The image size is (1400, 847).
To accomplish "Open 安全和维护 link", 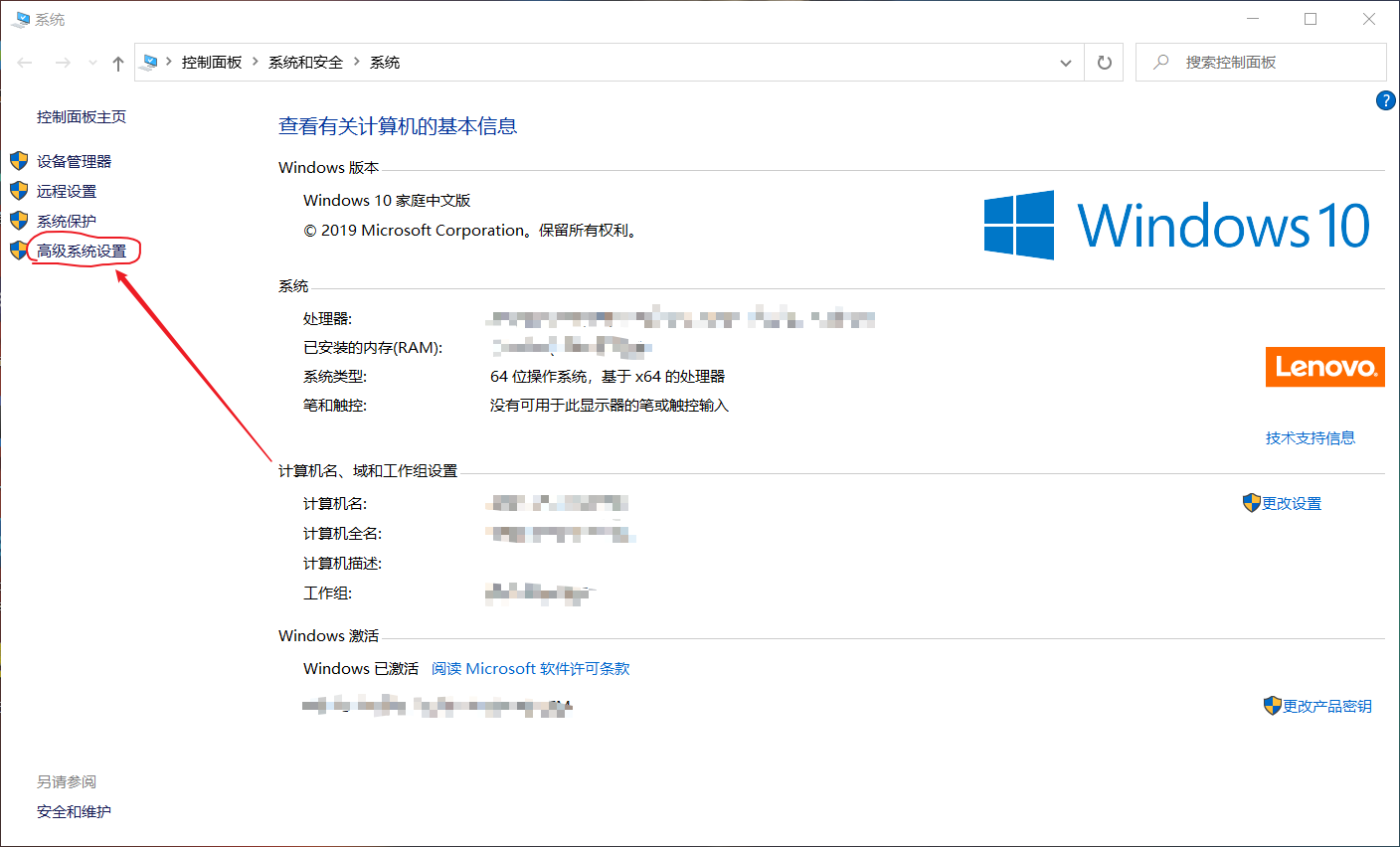I will pyautogui.click(x=74, y=811).
